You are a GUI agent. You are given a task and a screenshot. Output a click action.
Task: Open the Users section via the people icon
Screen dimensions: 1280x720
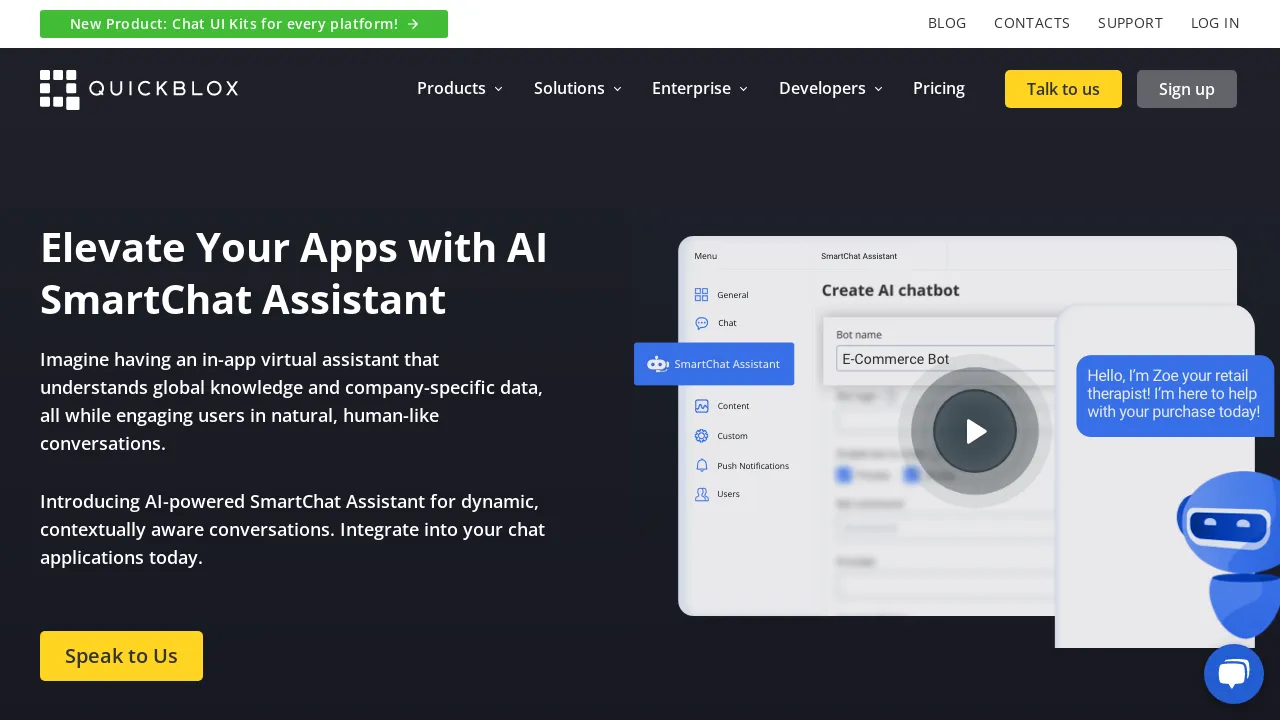(x=702, y=494)
